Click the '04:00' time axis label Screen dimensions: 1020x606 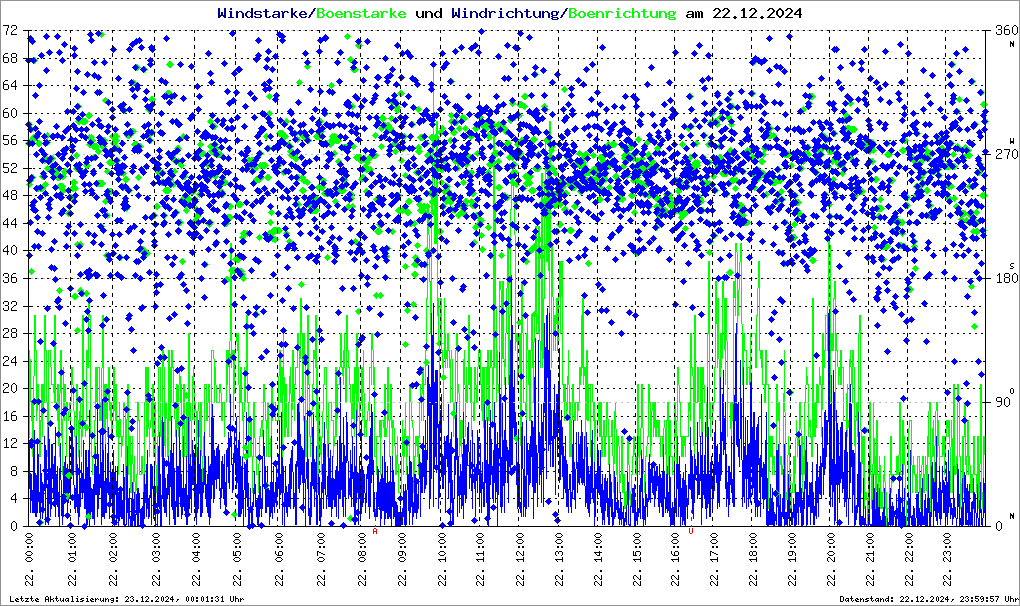[x=196, y=546]
